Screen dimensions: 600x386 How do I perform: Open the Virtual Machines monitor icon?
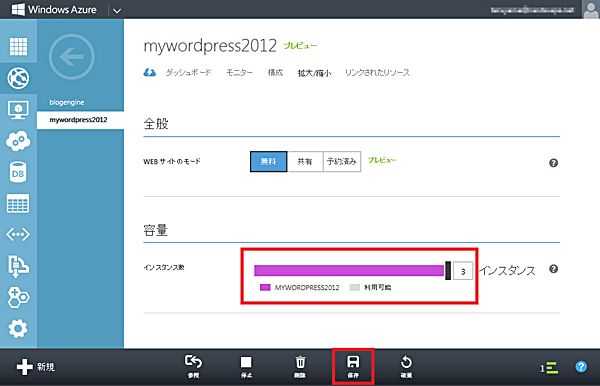[18, 110]
